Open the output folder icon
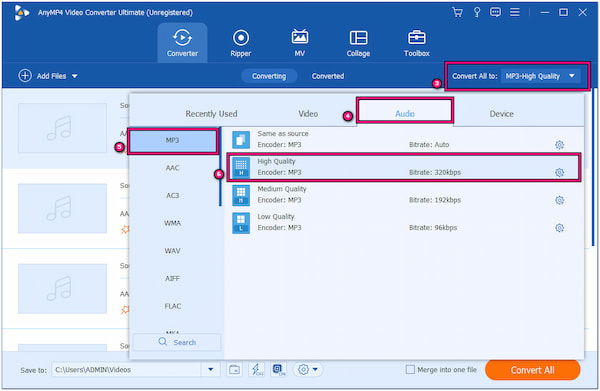 point(235,370)
